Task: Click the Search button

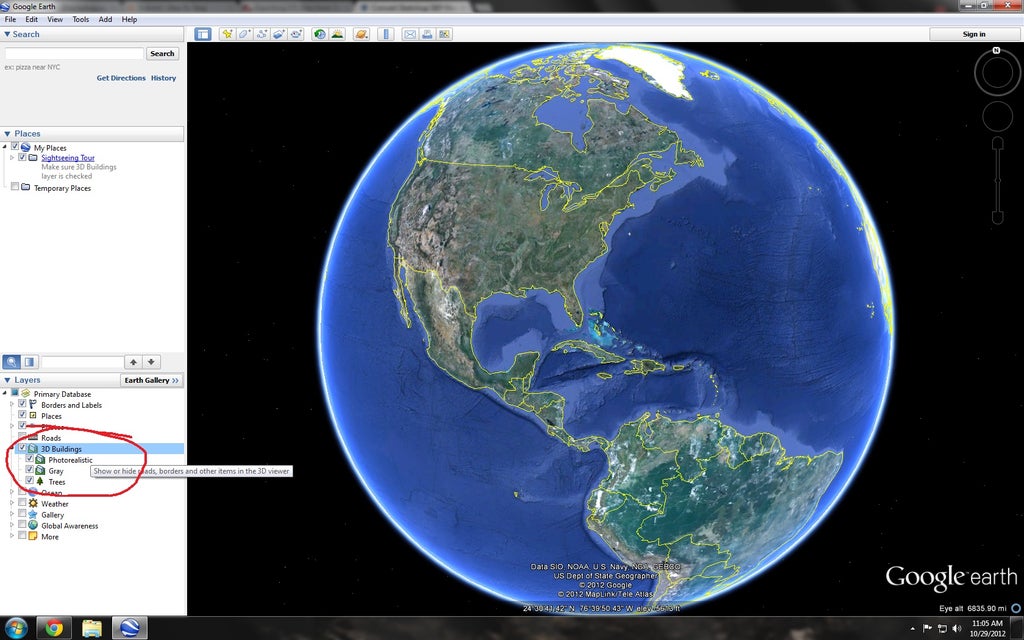Action: click(x=162, y=54)
